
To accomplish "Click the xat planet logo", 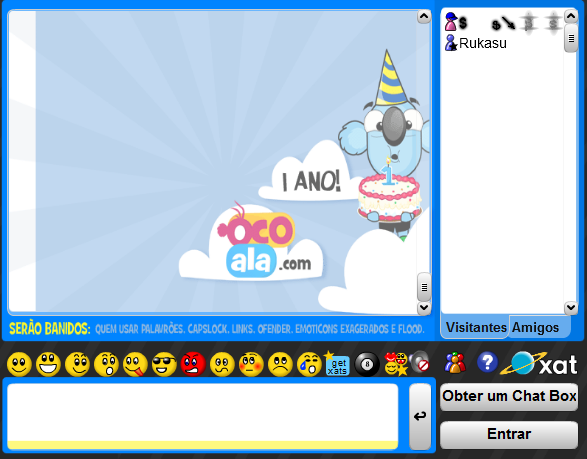I will point(539,363).
